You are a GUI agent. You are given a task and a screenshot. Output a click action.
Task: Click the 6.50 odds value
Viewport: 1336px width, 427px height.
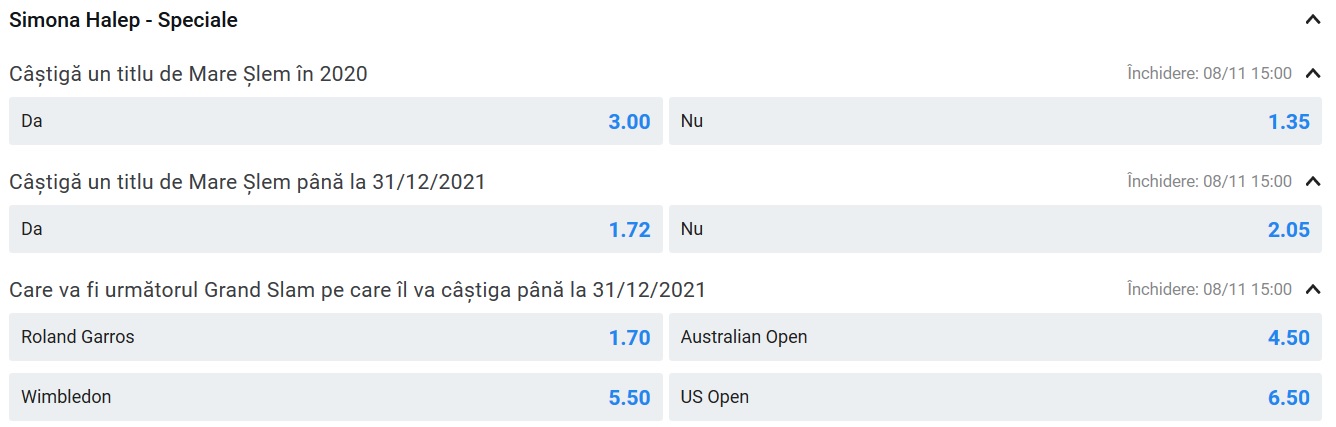click(x=1288, y=398)
